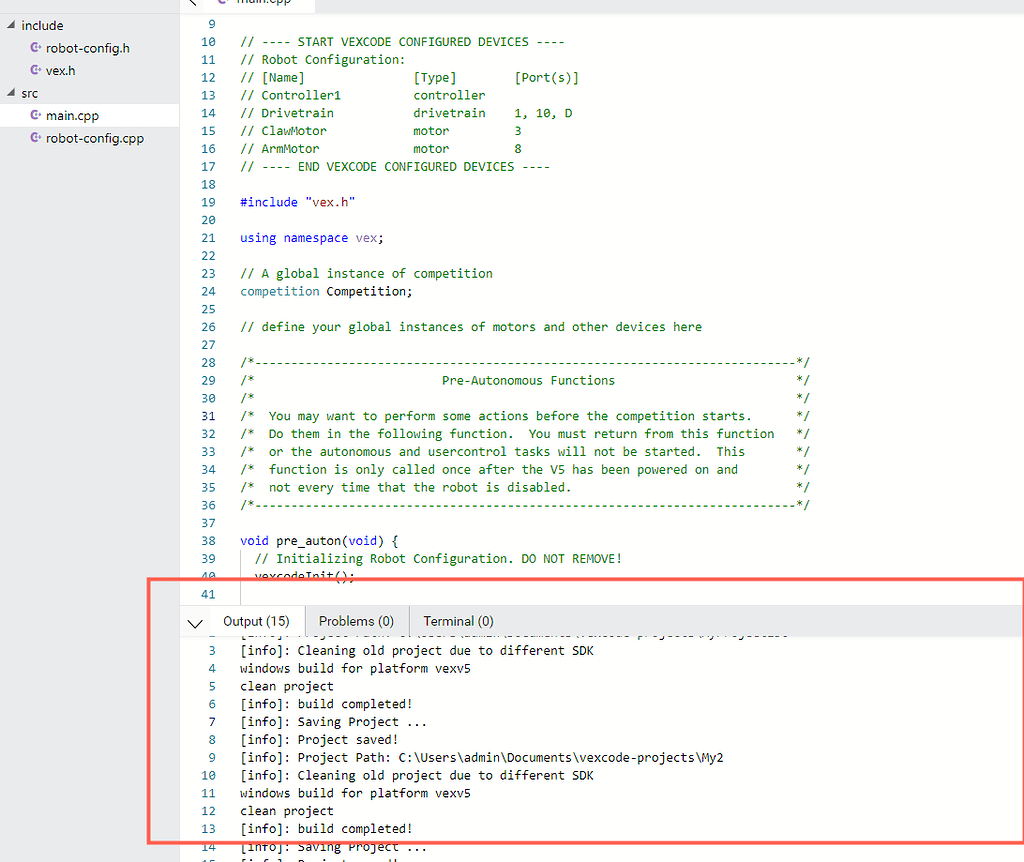The width and height of the screenshot is (1024, 862).
Task: Click the C++ icon next to vex.h
Action: point(34,70)
